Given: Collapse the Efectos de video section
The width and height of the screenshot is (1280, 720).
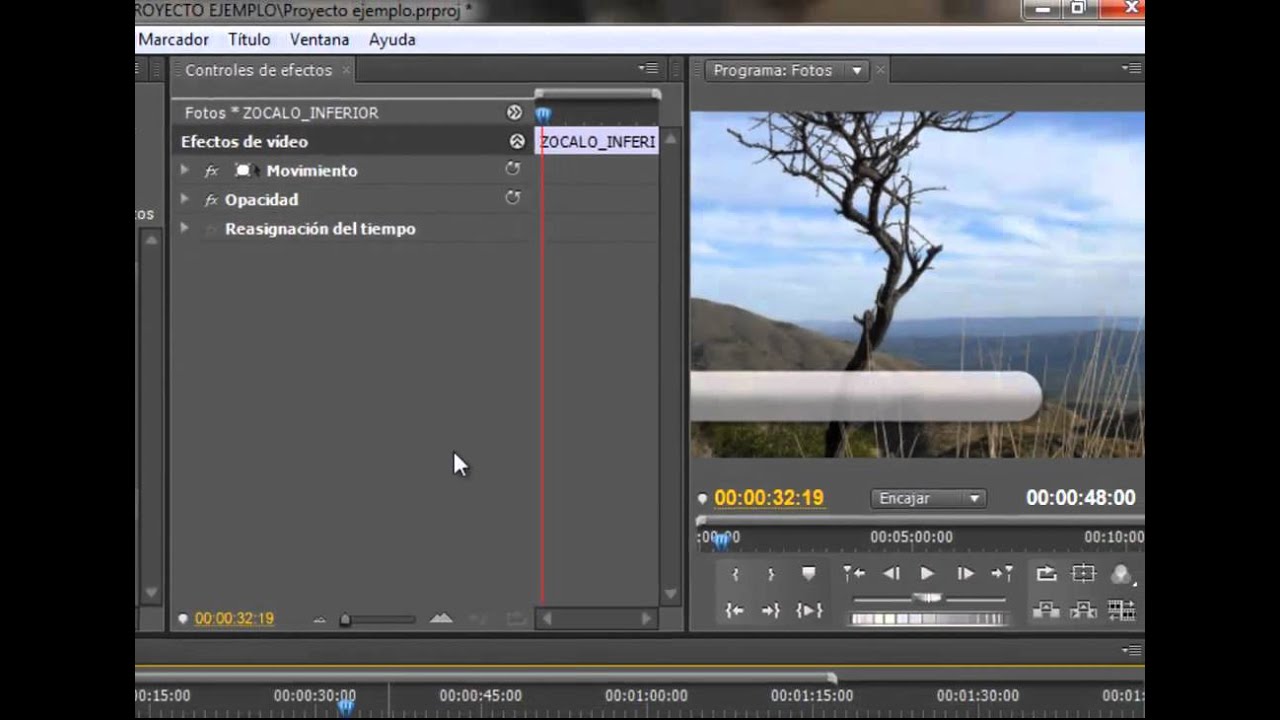Looking at the screenshot, I should (517, 142).
